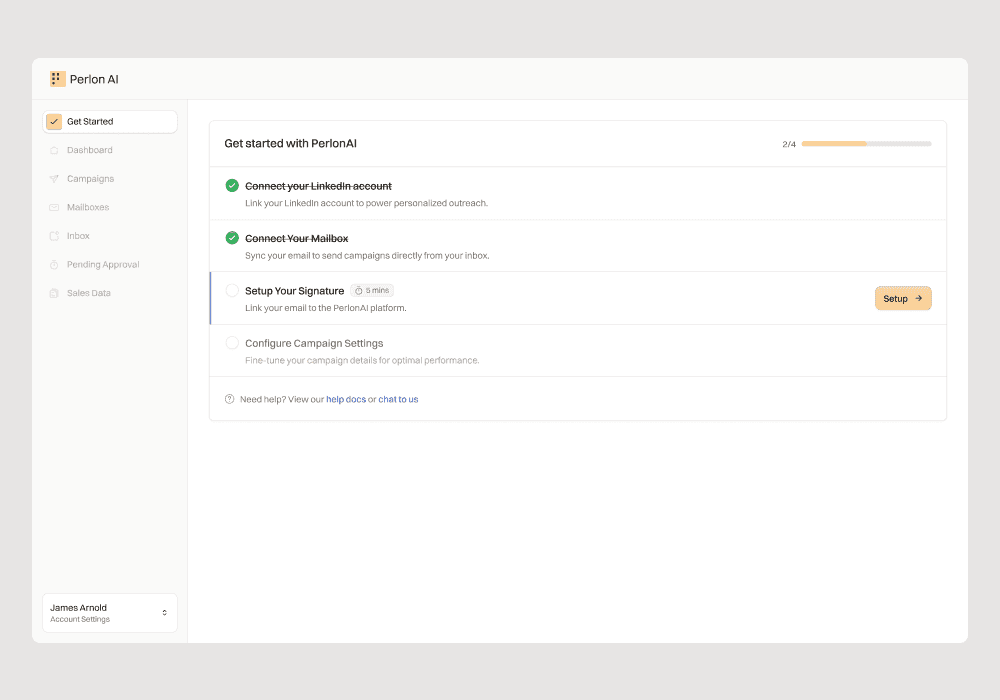
Task: Select the Sales Data document icon
Action: [x=54, y=292]
